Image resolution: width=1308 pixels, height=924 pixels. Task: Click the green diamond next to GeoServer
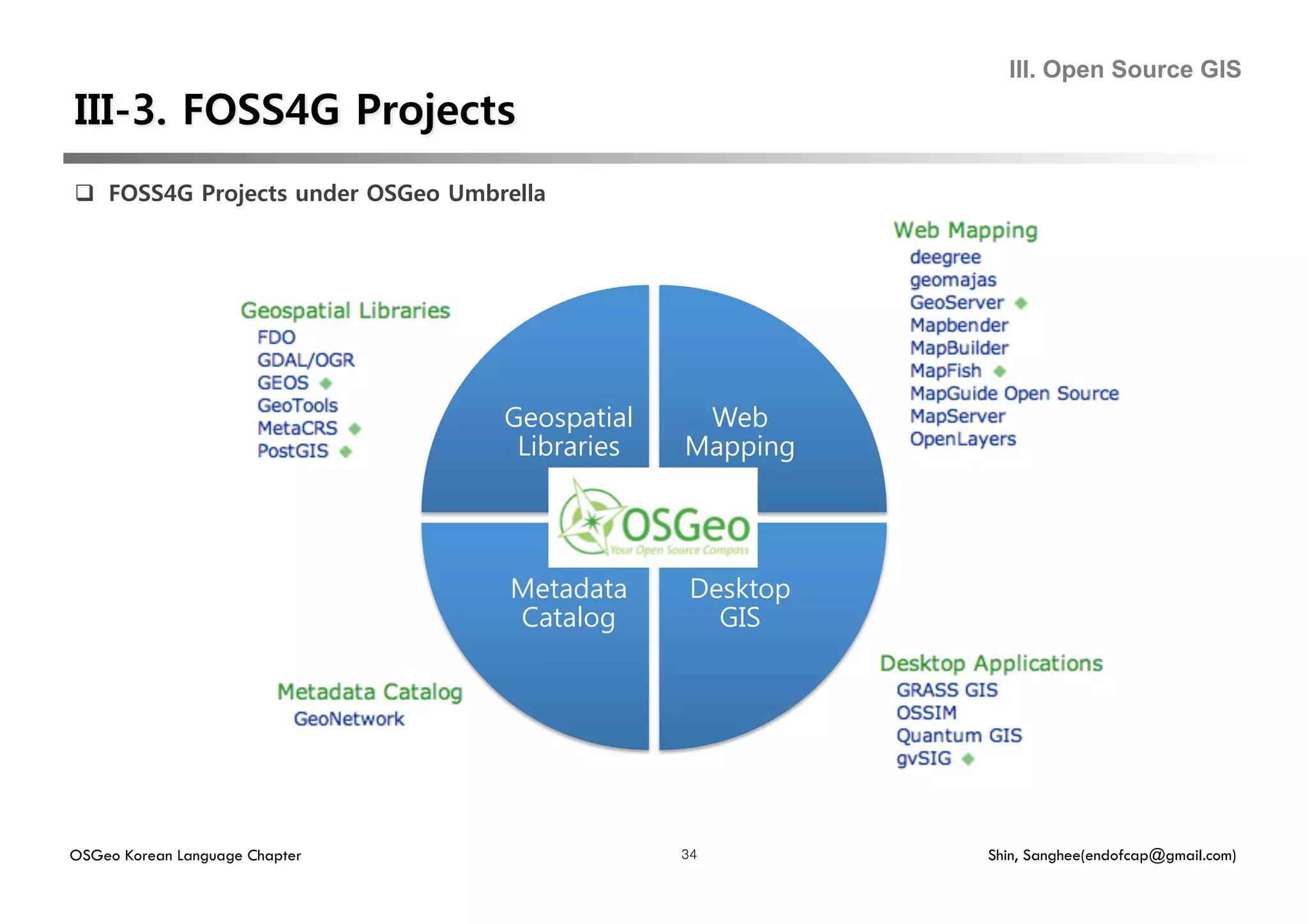tap(1021, 303)
